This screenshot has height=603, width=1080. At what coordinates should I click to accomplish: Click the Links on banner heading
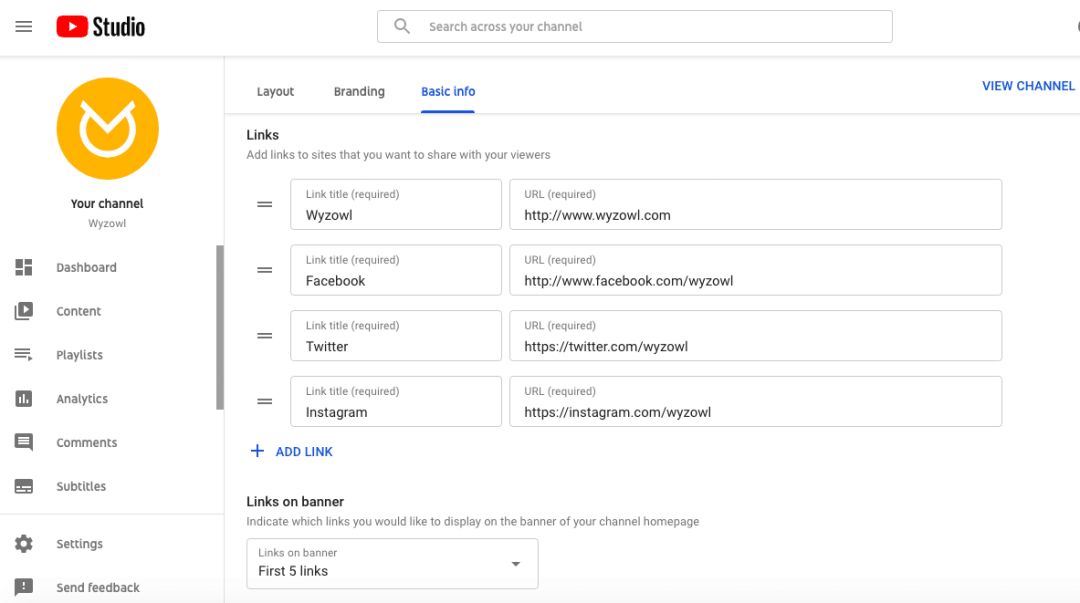(x=295, y=502)
